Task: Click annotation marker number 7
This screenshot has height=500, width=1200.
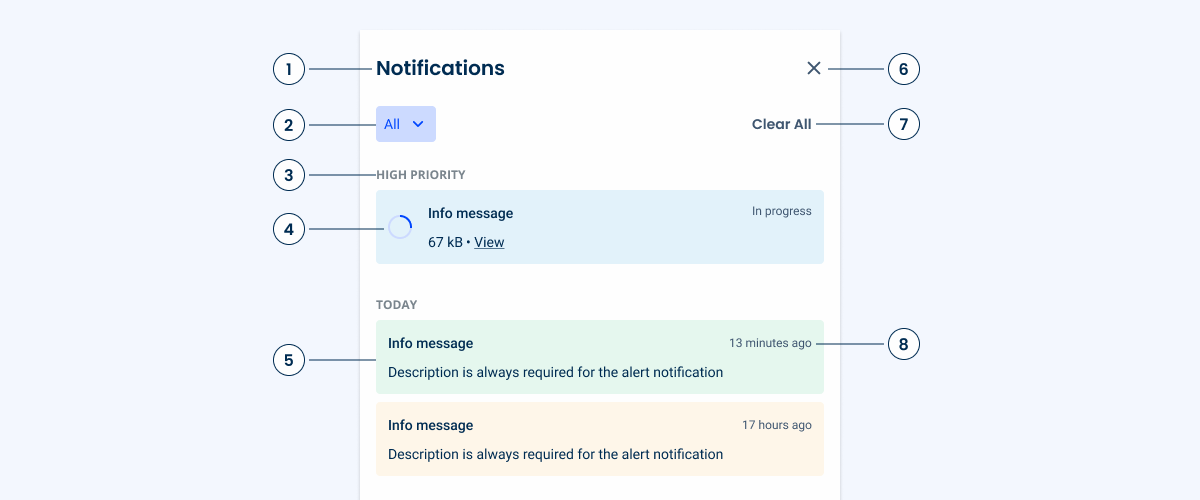Action: click(903, 125)
